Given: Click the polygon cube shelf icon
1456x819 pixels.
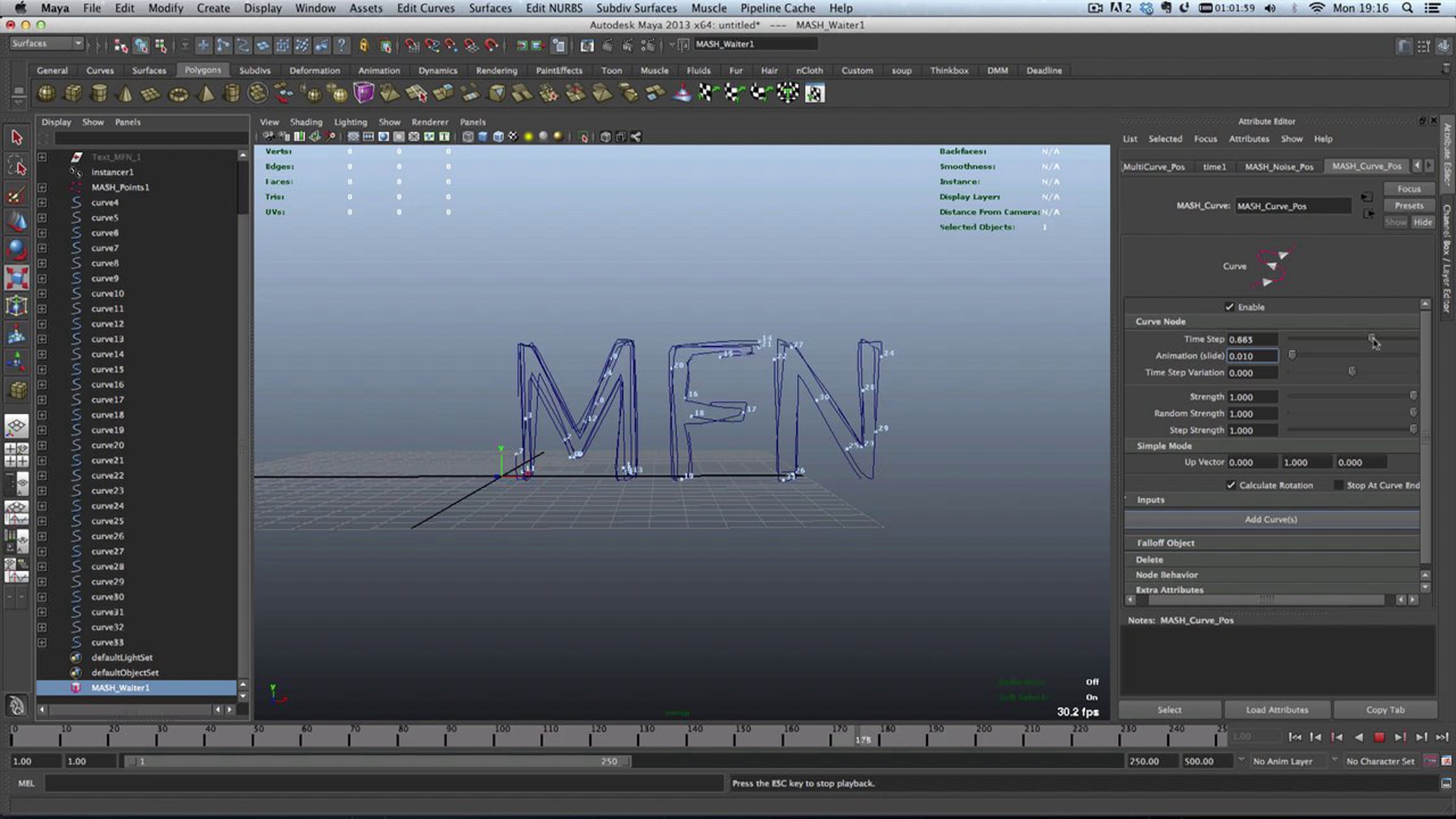Looking at the screenshot, I should (73, 93).
